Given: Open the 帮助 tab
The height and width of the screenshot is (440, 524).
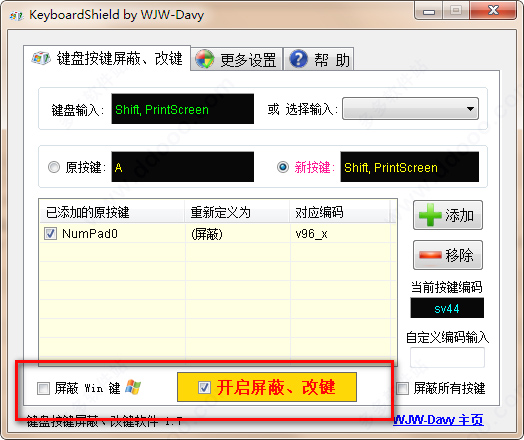Looking at the screenshot, I should (319, 59).
